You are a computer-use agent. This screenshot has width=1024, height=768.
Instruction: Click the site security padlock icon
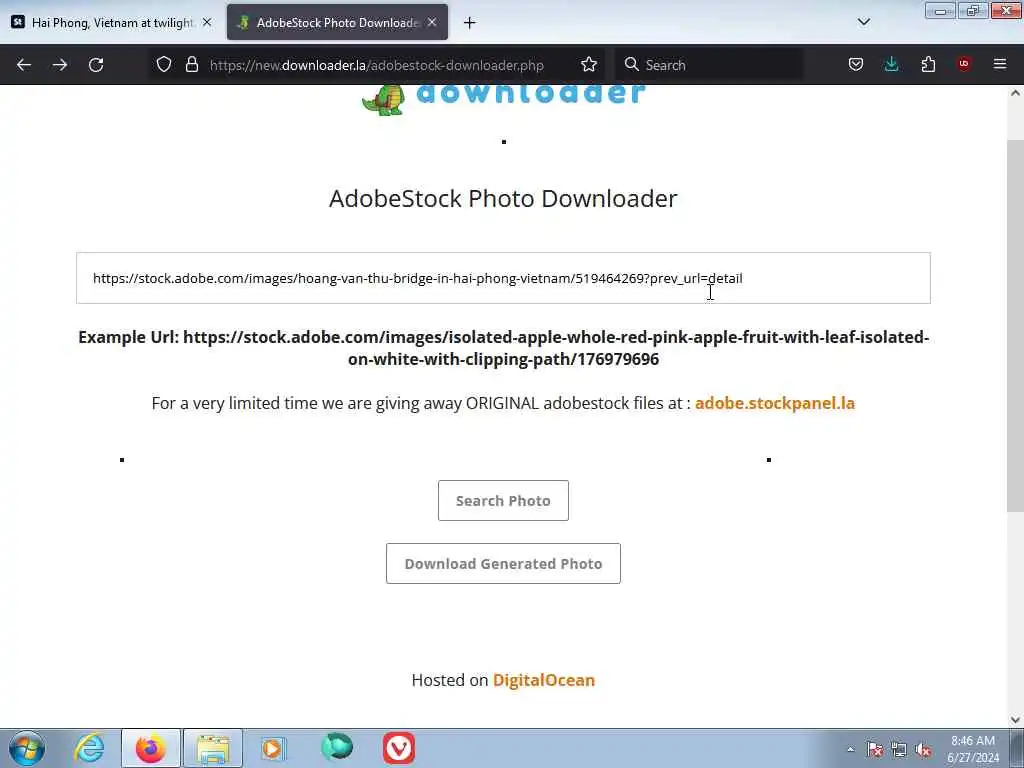pyautogui.click(x=191, y=65)
